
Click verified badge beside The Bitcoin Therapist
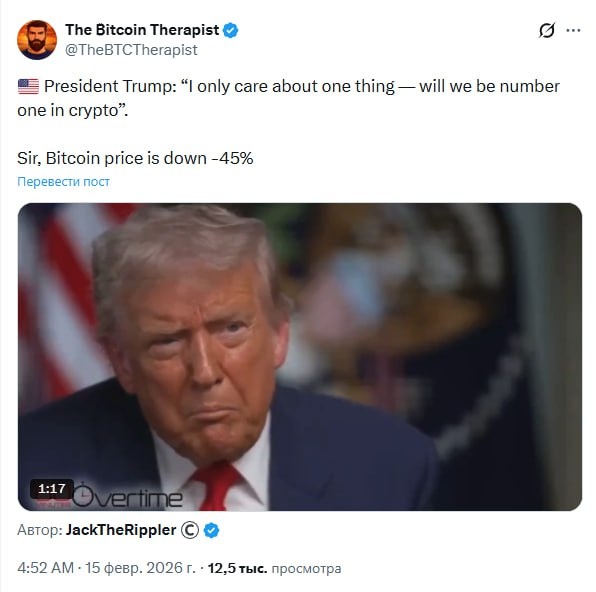230,30
